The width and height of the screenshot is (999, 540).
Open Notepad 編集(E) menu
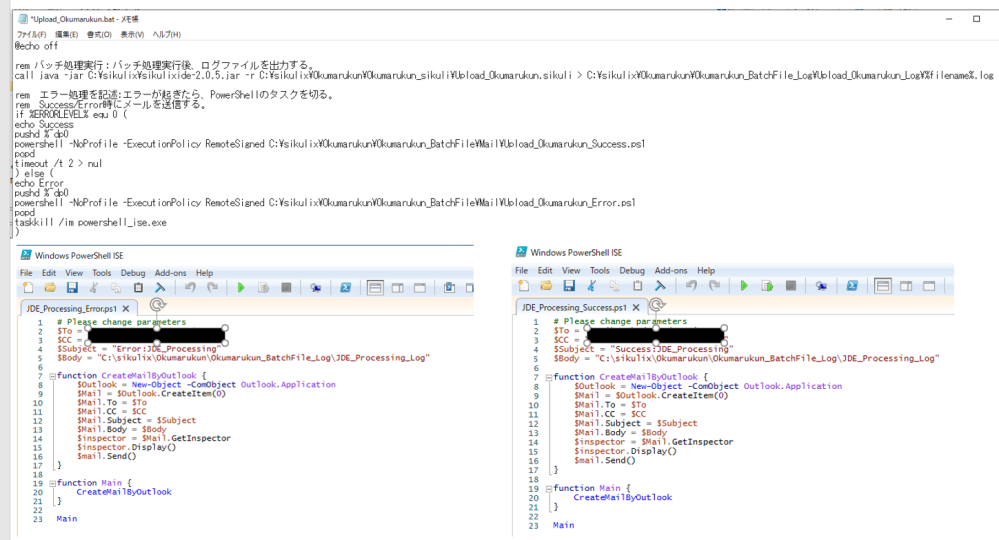(x=66, y=34)
